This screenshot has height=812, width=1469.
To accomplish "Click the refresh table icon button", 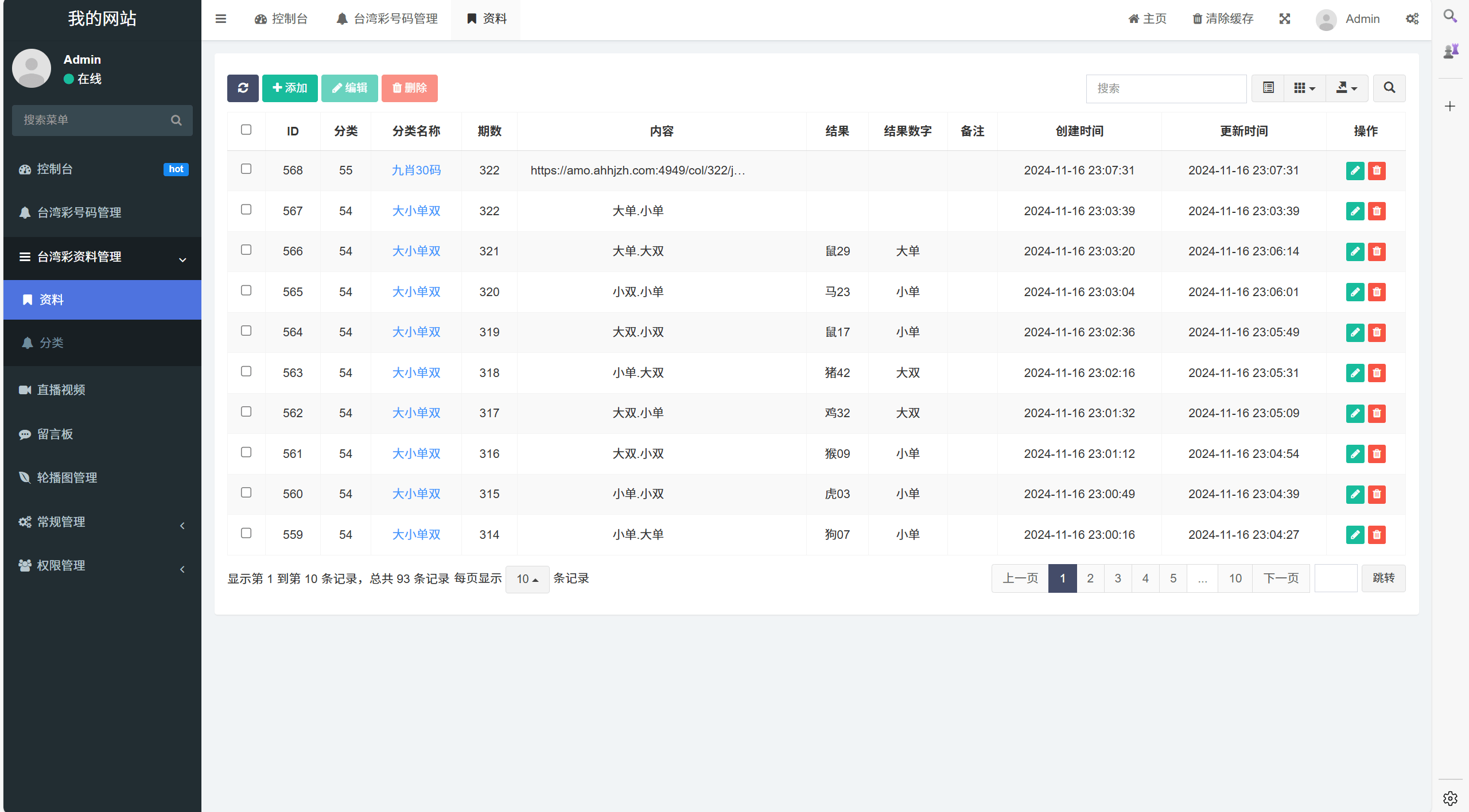I will tap(243, 88).
